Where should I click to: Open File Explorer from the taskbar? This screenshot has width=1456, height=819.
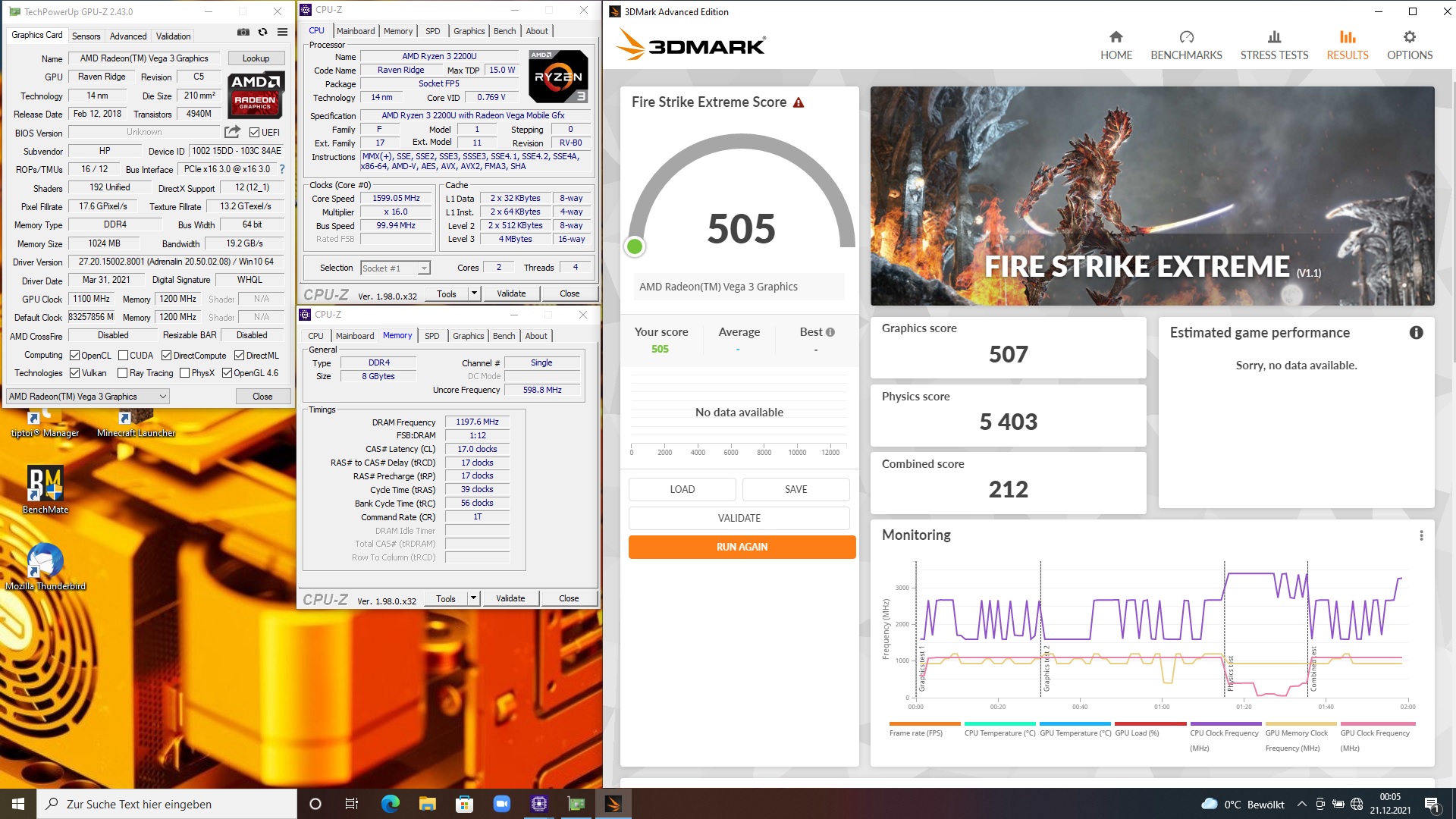(427, 804)
